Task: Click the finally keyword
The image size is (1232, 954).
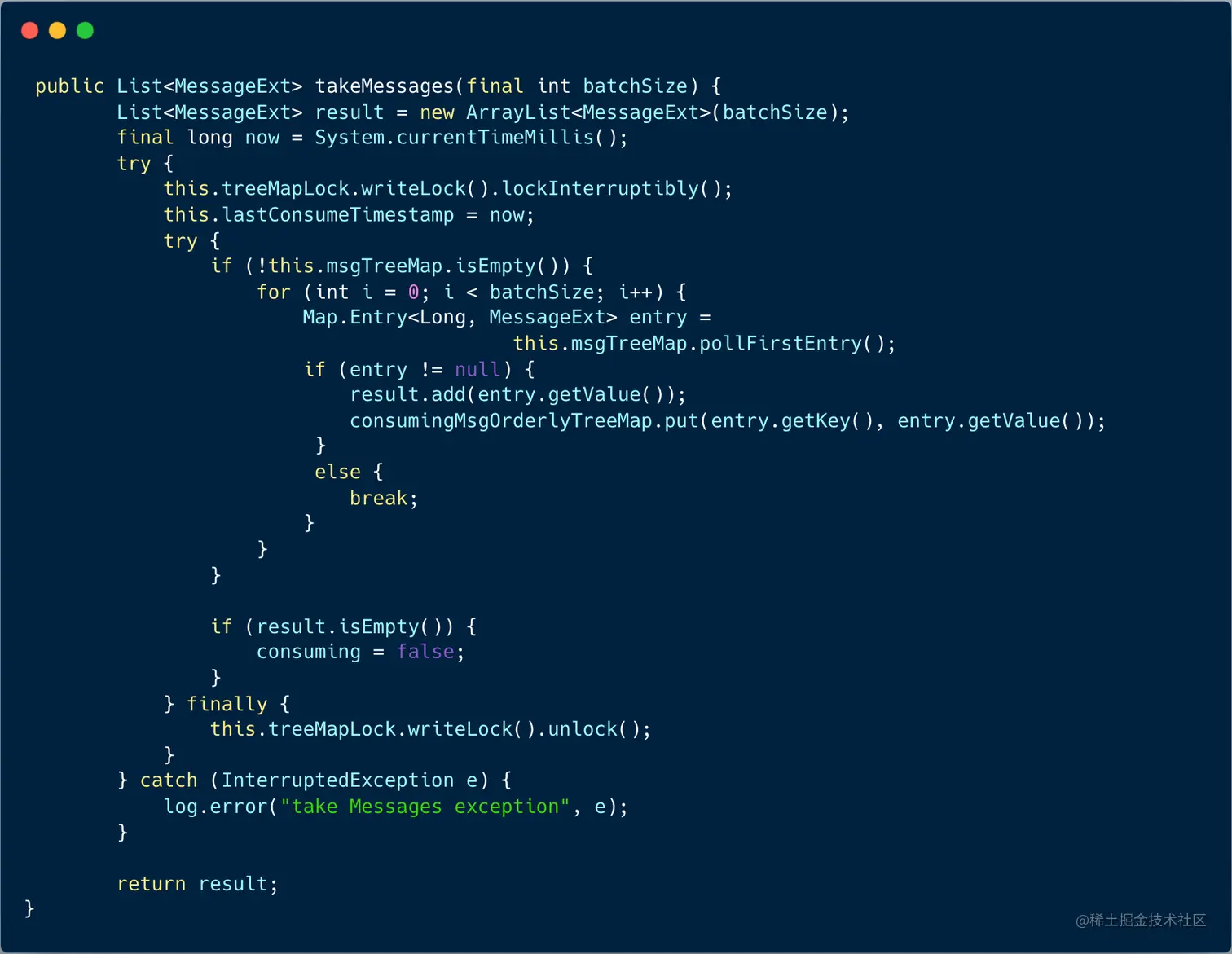Action: (227, 704)
